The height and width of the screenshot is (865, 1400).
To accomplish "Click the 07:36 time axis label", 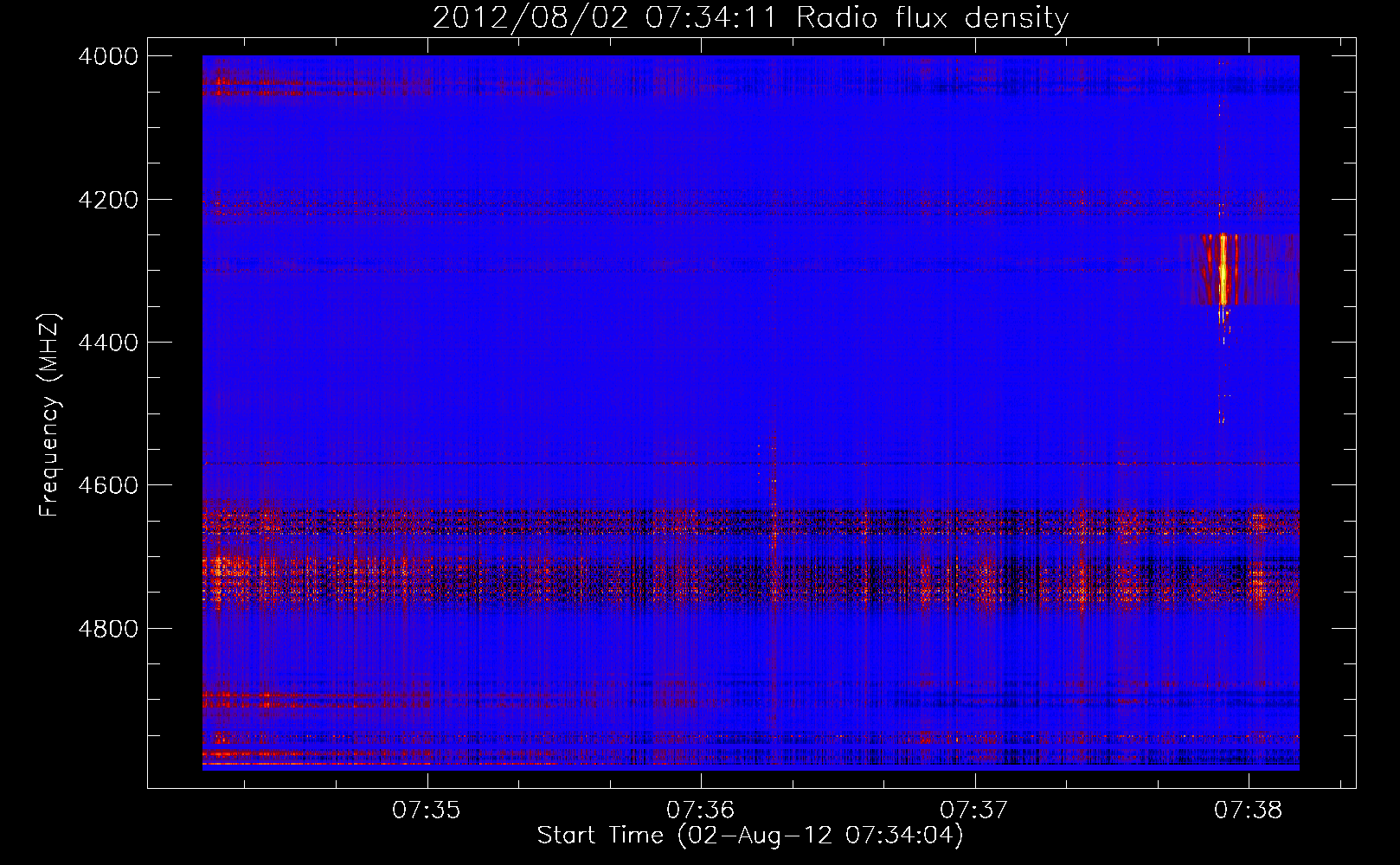I will click(x=700, y=810).
